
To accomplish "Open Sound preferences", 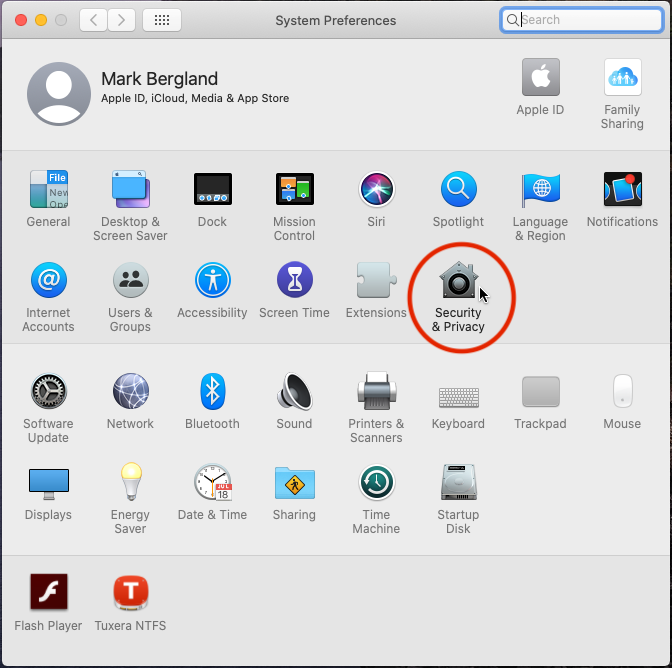I will (x=294, y=391).
